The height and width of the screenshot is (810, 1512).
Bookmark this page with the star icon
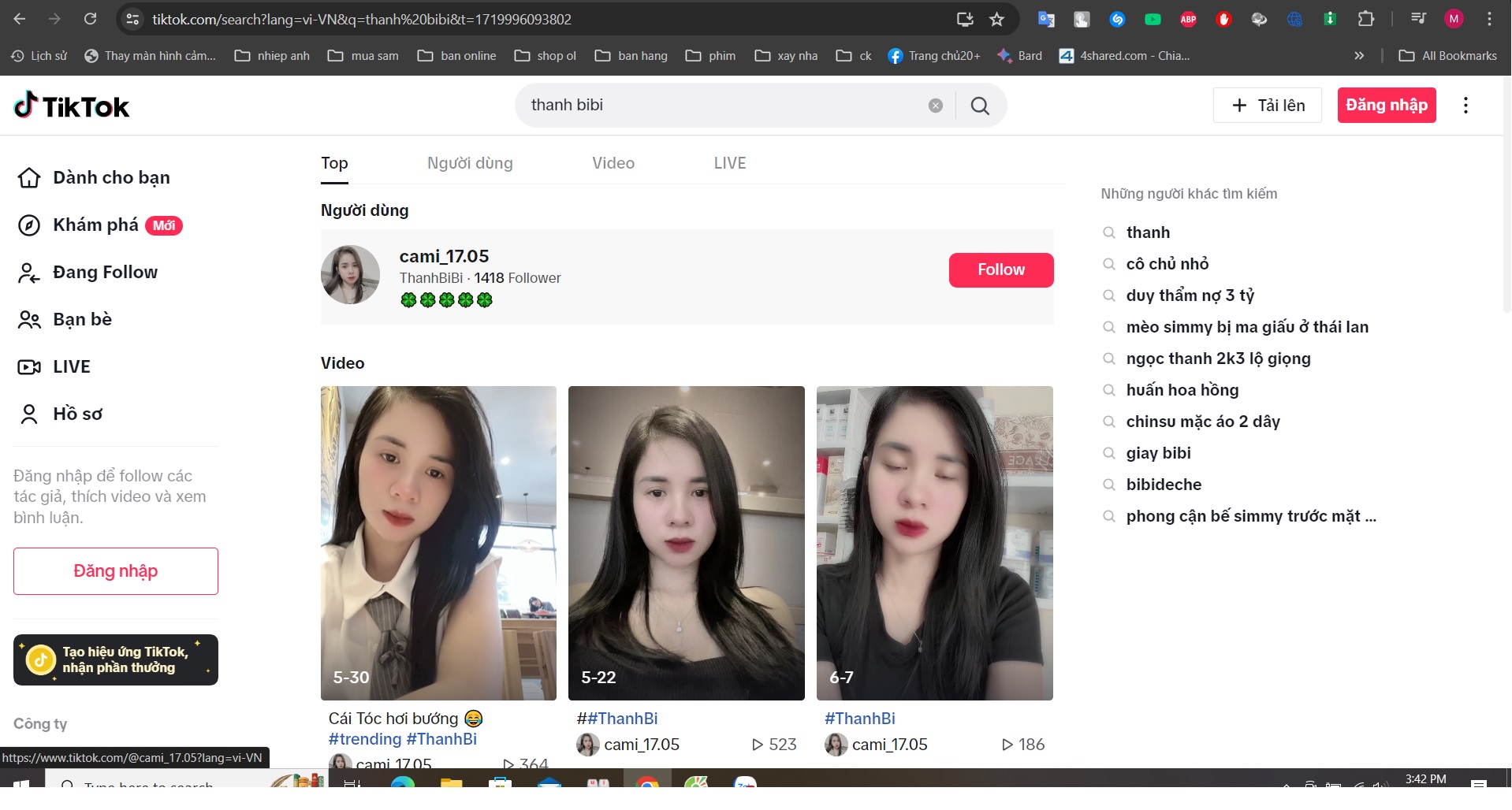pos(996,19)
